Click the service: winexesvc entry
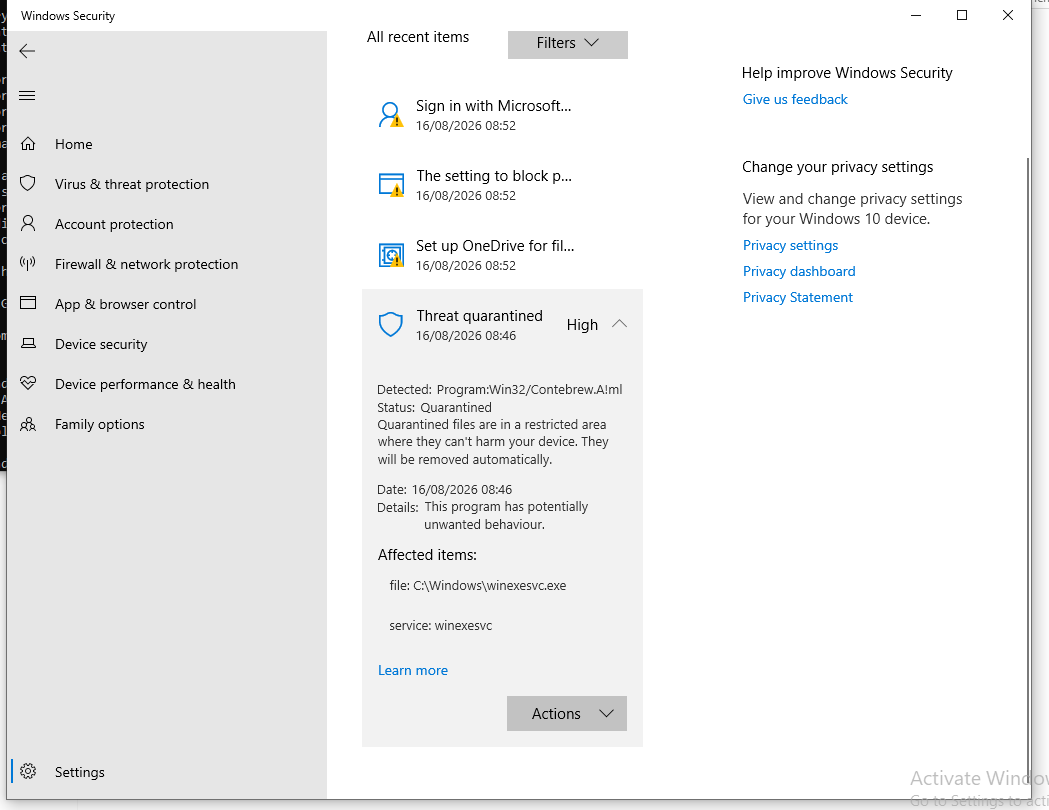This screenshot has height=810, width=1049. point(441,625)
